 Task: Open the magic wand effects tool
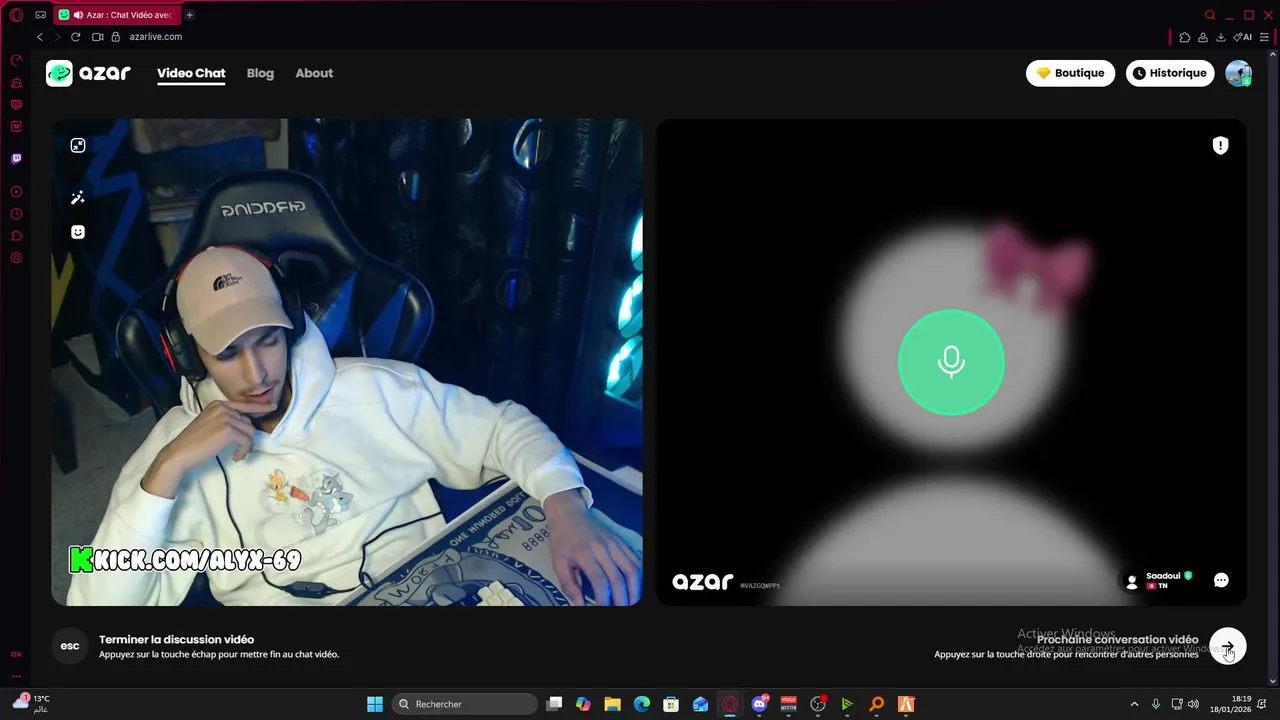click(x=78, y=198)
